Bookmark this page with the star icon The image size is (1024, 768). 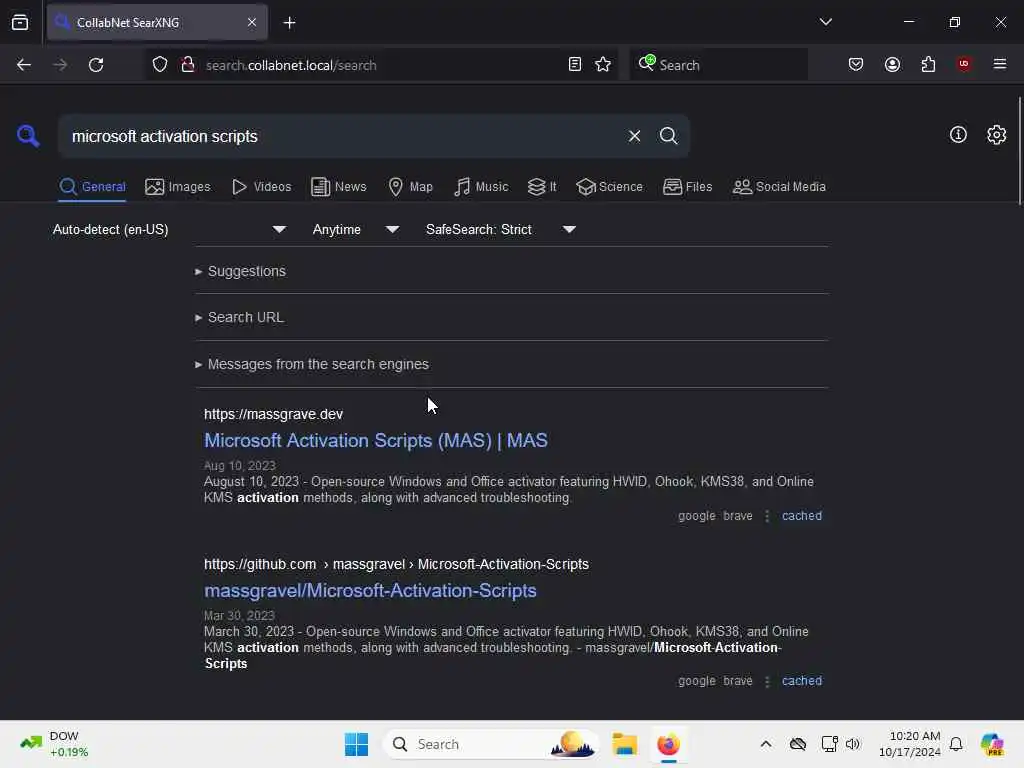point(603,65)
